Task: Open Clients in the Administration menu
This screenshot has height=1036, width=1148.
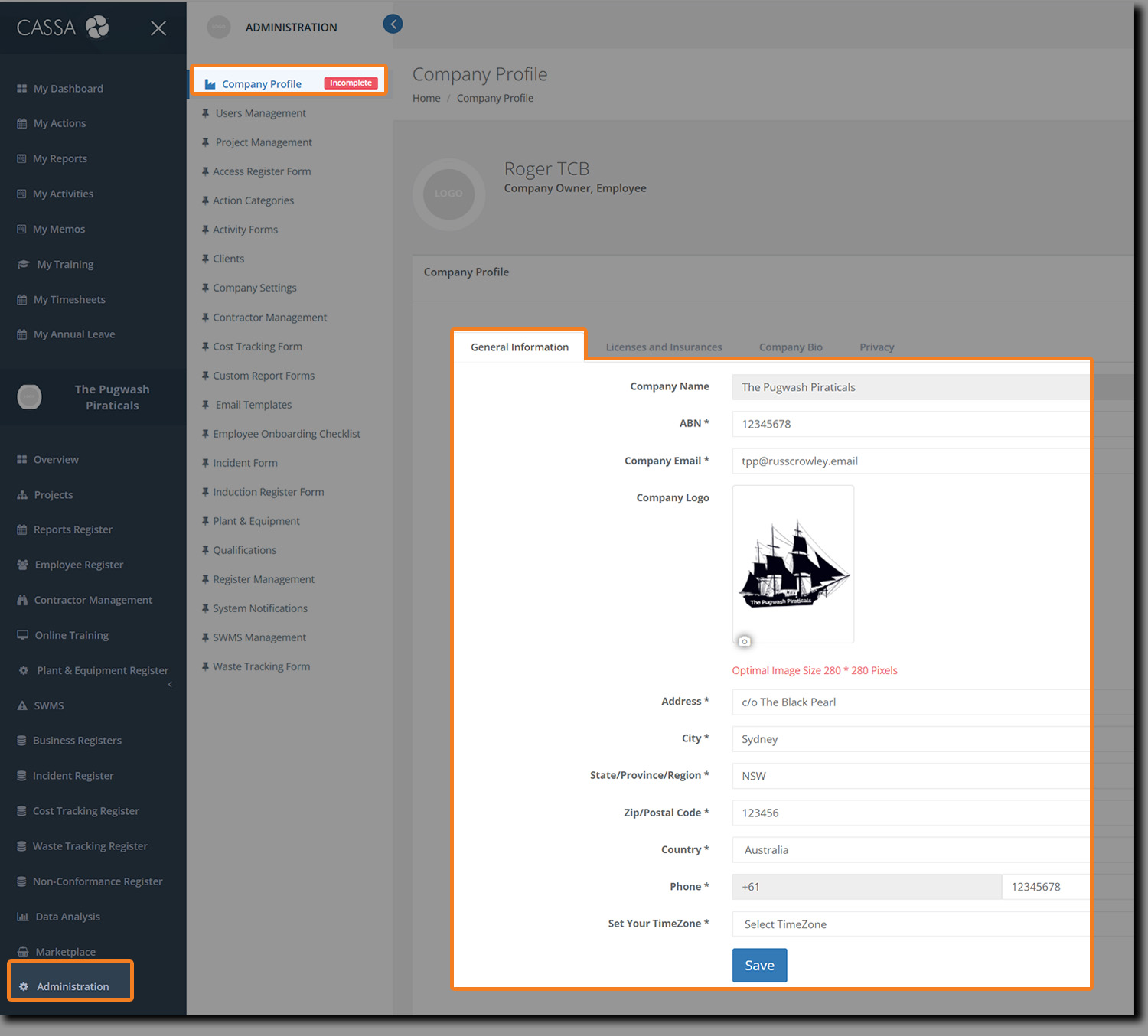Action: click(229, 259)
